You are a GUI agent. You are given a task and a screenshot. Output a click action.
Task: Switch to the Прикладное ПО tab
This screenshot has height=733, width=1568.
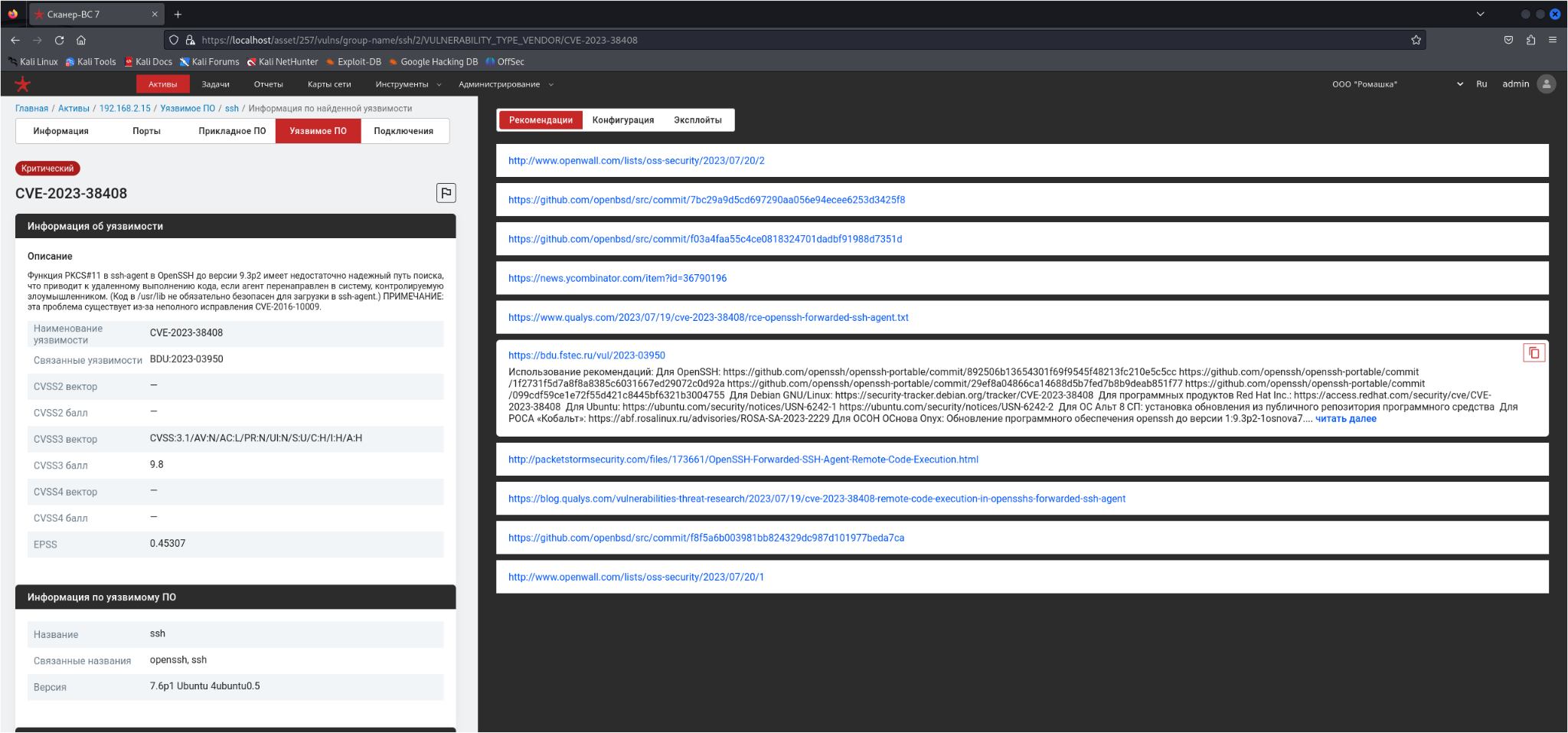pyautogui.click(x=232, y=131)
